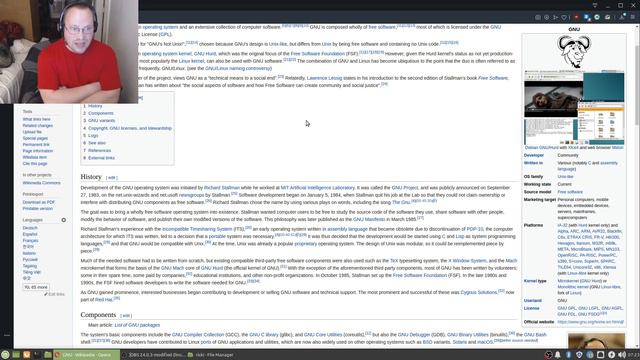Image resolution: width=640 pixels, height=360 pixels.
Task: Switch to Français language version
Action: pyautogui.click(x=31, y=241)
